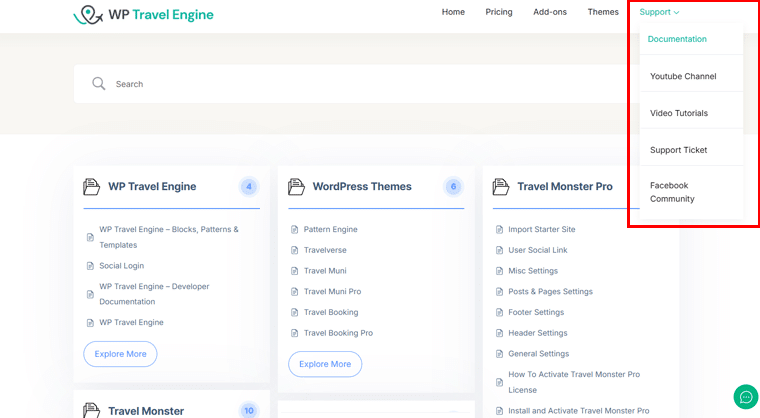The height and width of the screenshot is (418, 760).
Task: Open the Import Starter Site link
Action: [542, 229]
